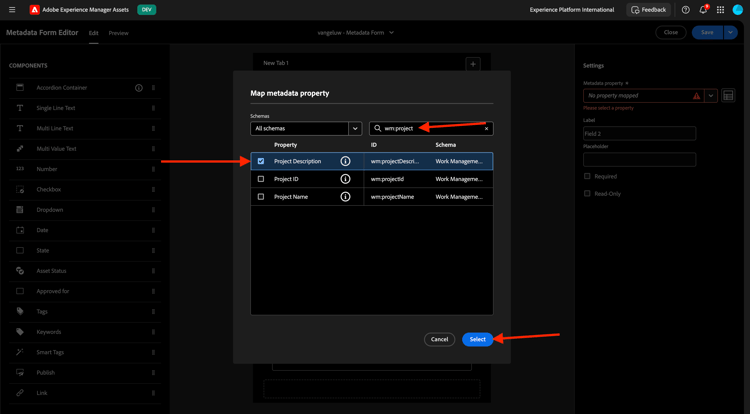The image size is (750, 414).
Task: Clear the wm:project search text
Action: tap(486, 129)
